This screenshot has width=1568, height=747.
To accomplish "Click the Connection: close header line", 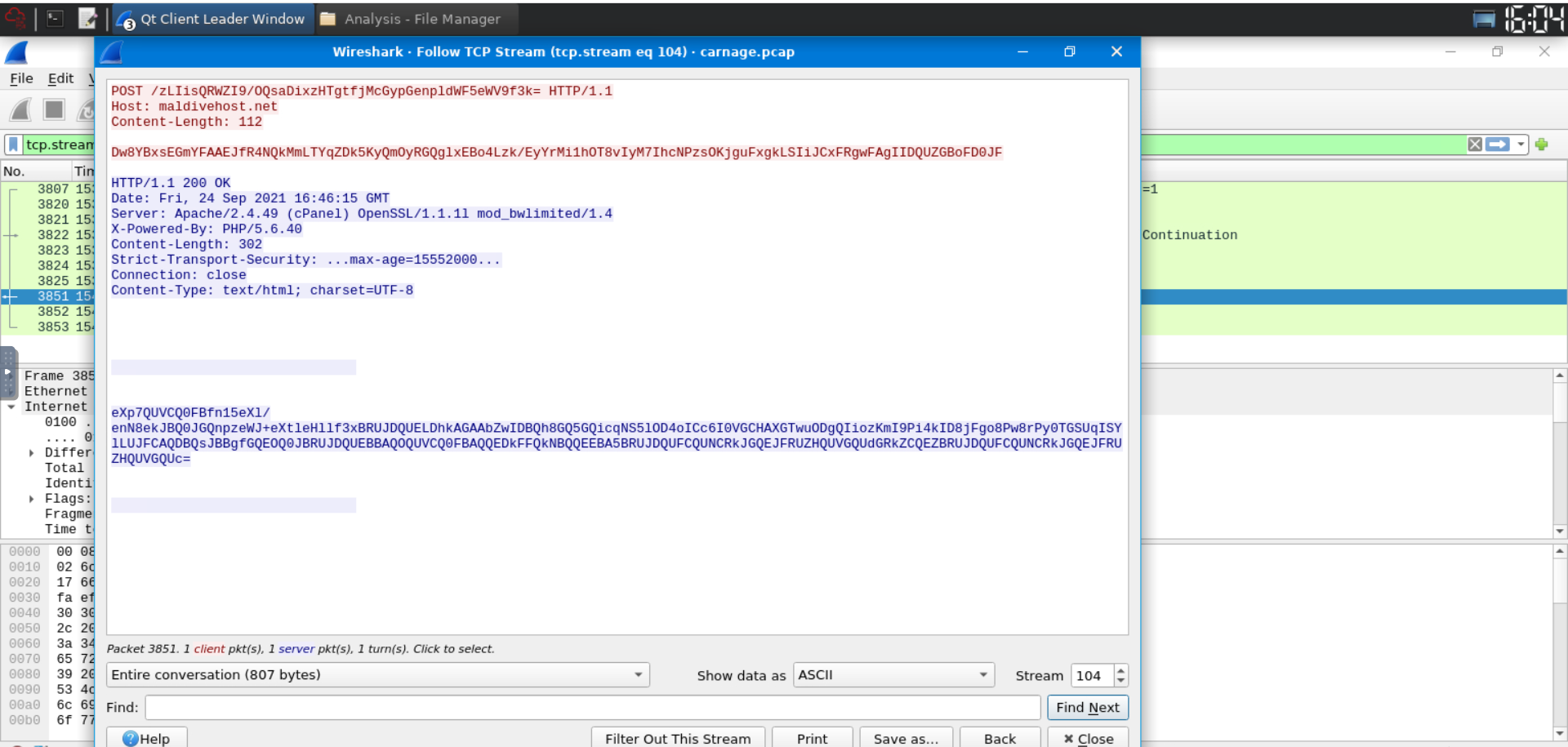I will (178, 275).
